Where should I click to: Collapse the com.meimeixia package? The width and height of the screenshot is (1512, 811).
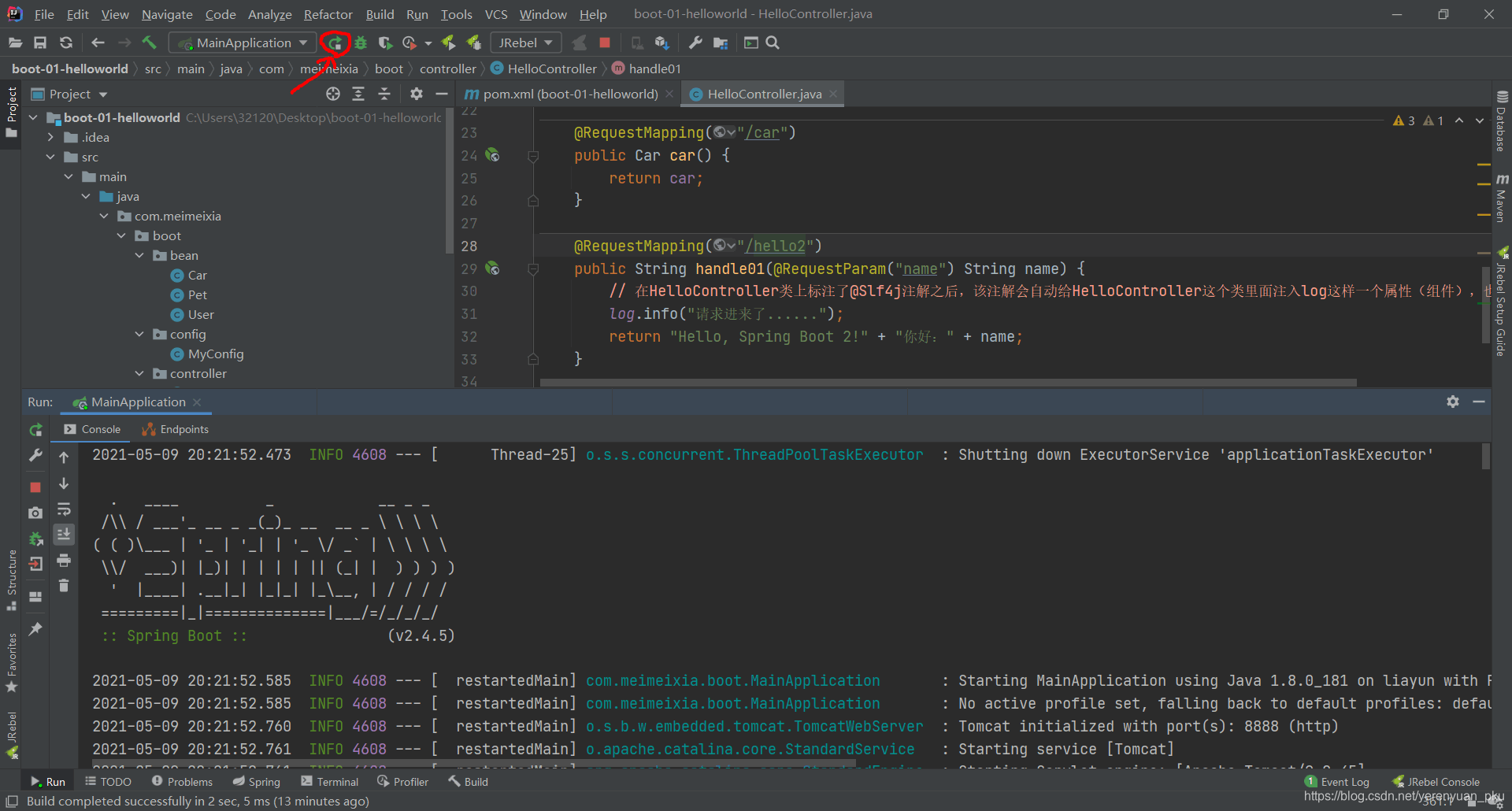click(x=104, y=216)
